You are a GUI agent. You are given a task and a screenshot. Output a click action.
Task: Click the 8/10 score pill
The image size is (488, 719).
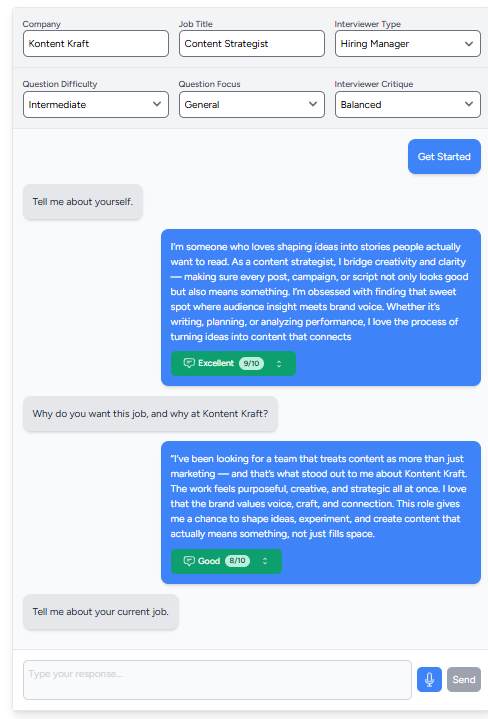tap(238, 561)
